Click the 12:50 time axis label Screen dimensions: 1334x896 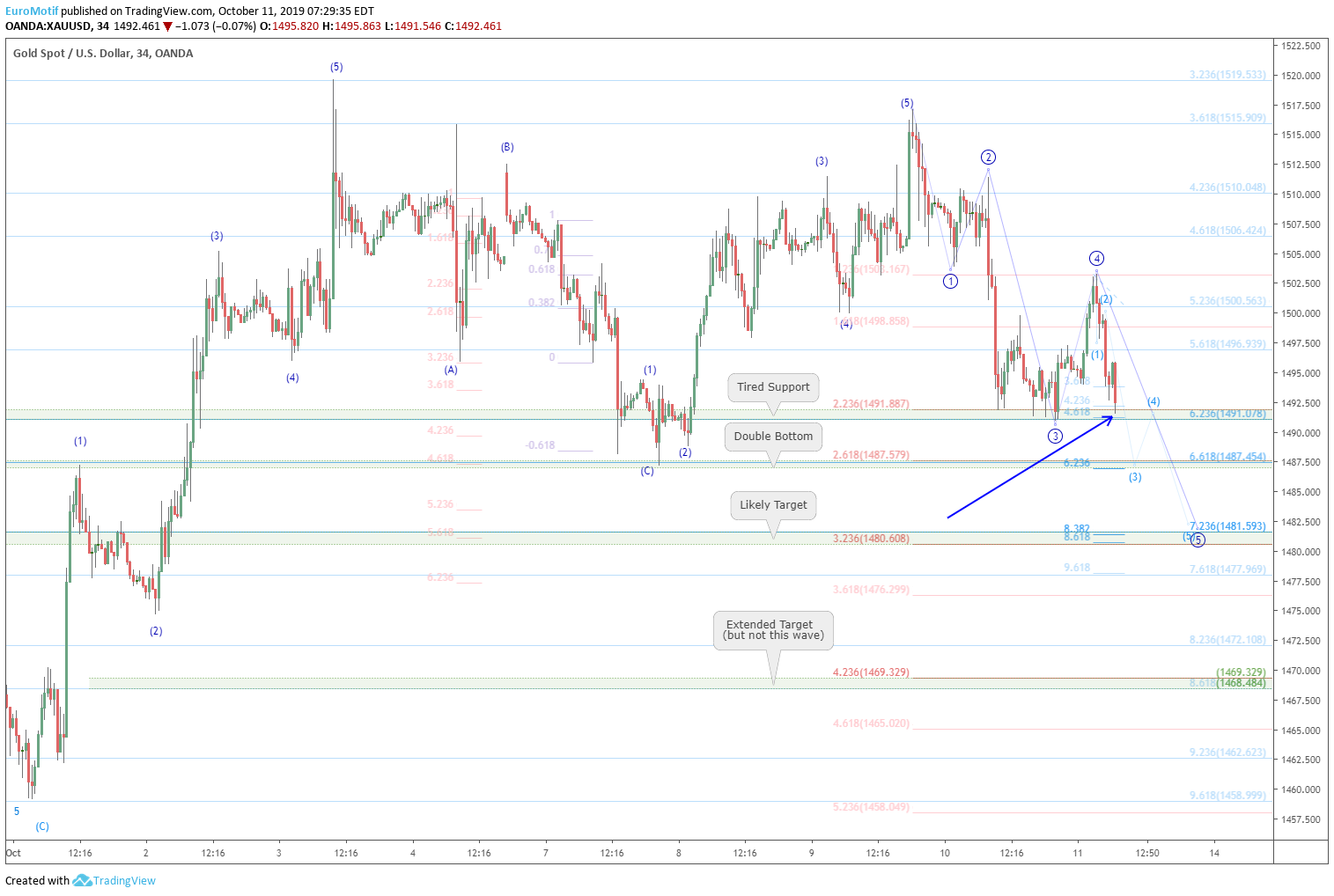1147,853
